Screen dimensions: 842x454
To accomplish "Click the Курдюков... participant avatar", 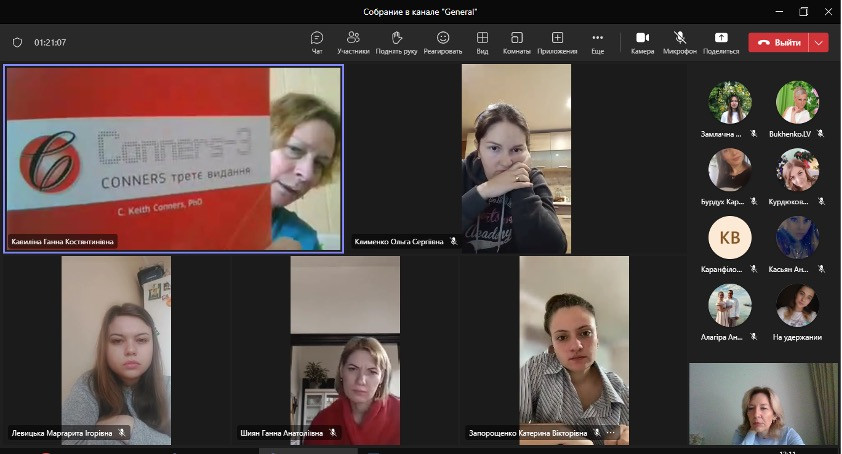I will pyautogui.click(x=797, y=170).
